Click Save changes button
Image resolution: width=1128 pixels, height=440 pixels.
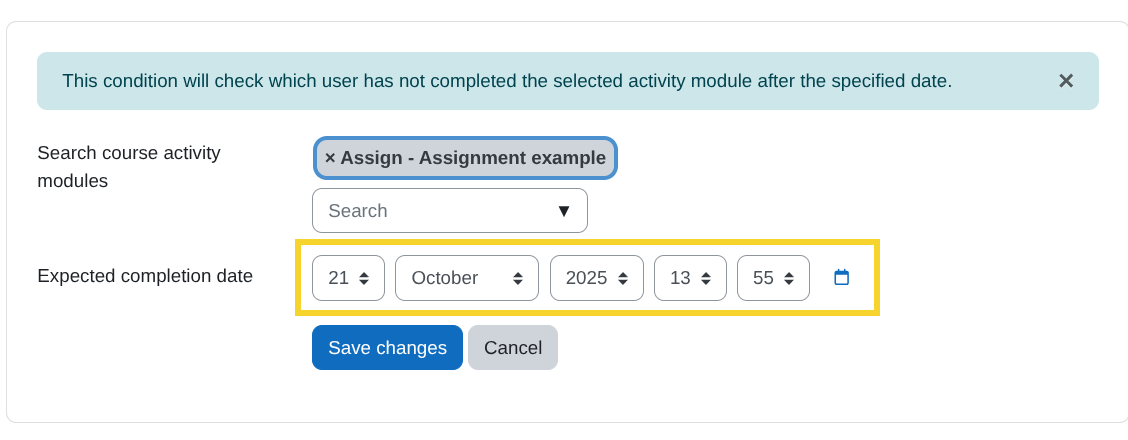click(x=387, y=348)
